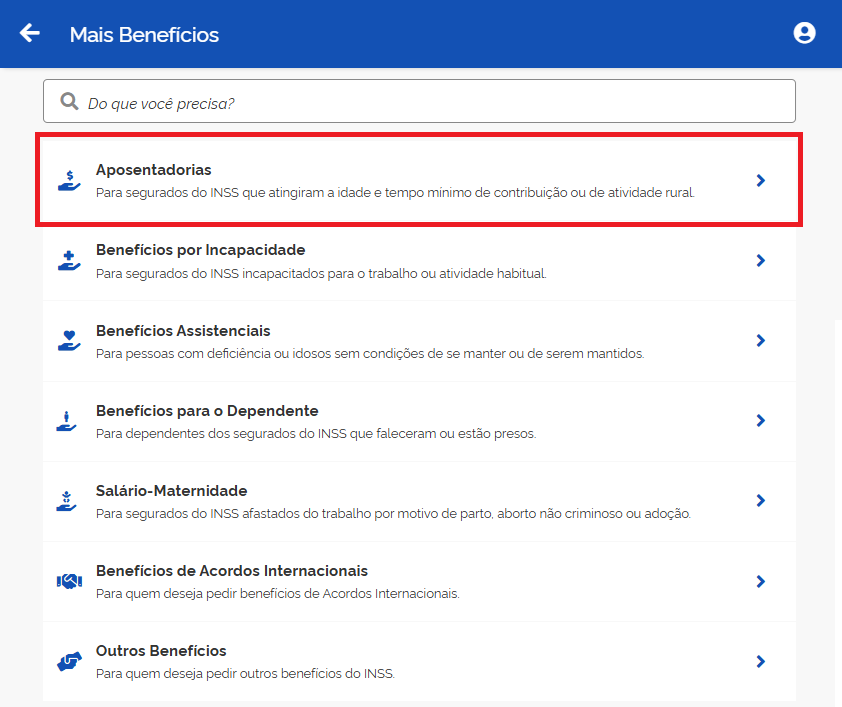Click the magnifier search icon

click(x=69, y=101)
